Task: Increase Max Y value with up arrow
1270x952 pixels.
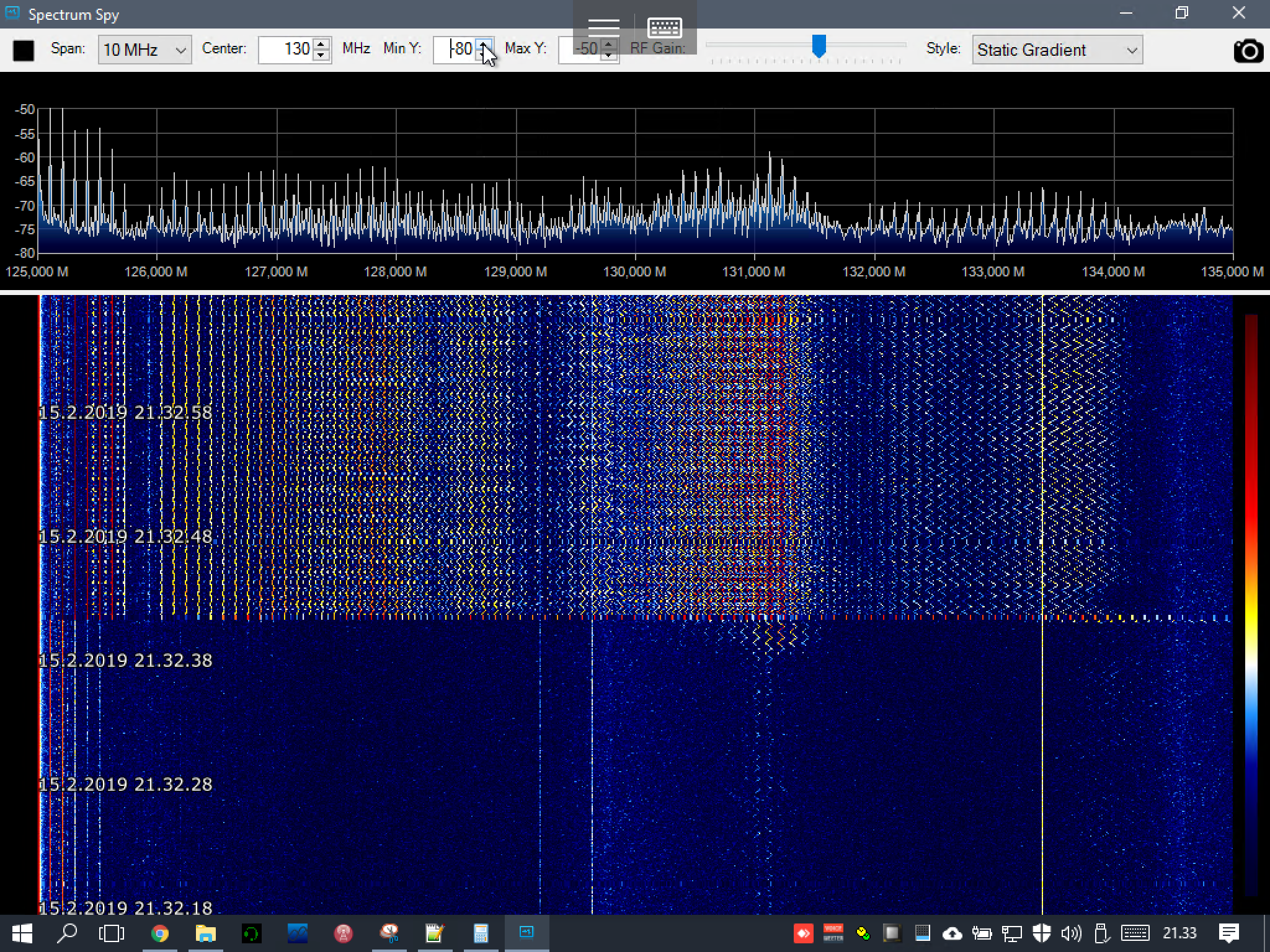Action: (609, 44)
